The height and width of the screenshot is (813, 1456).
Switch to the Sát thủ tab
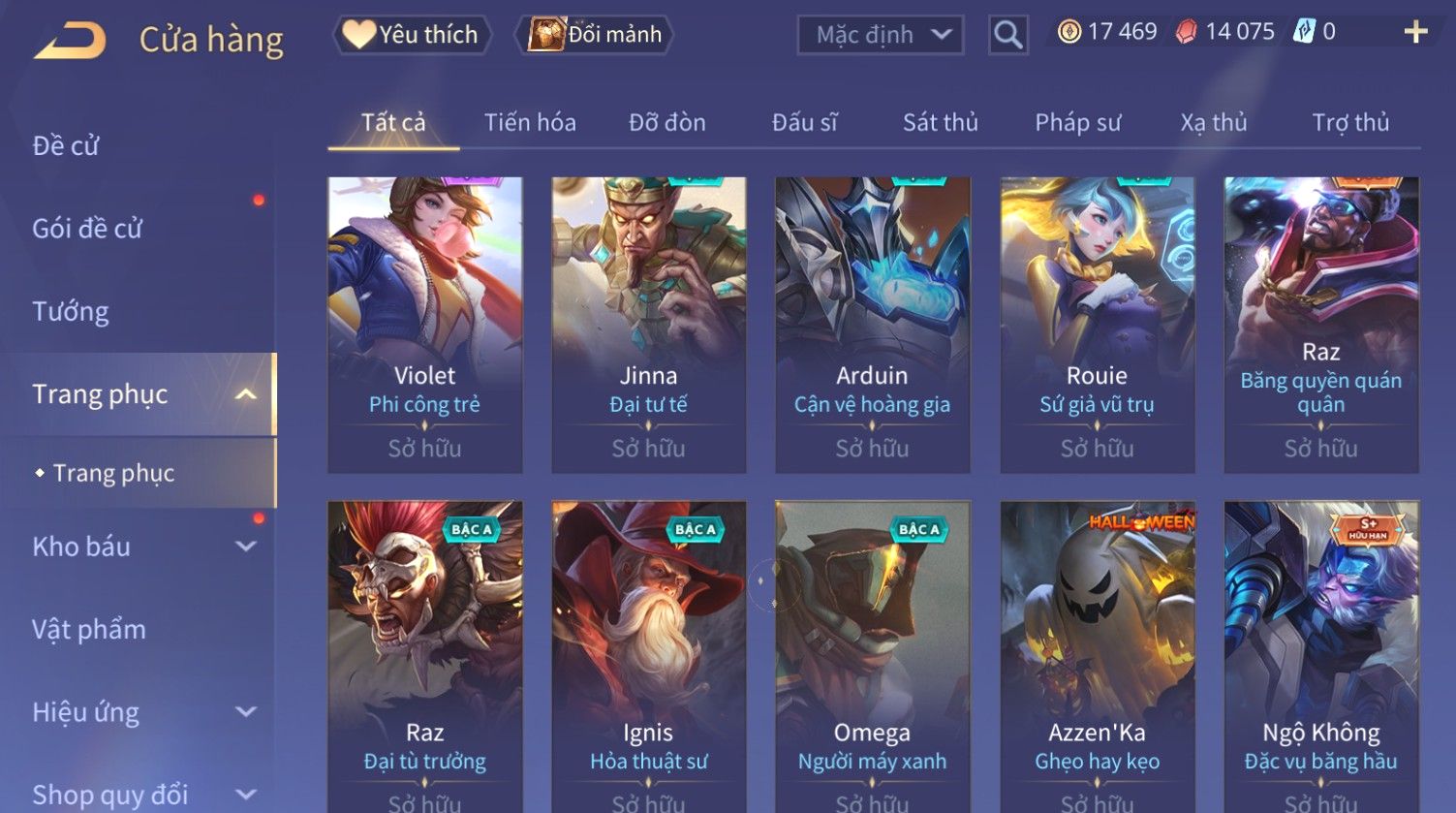click(940, 122)
